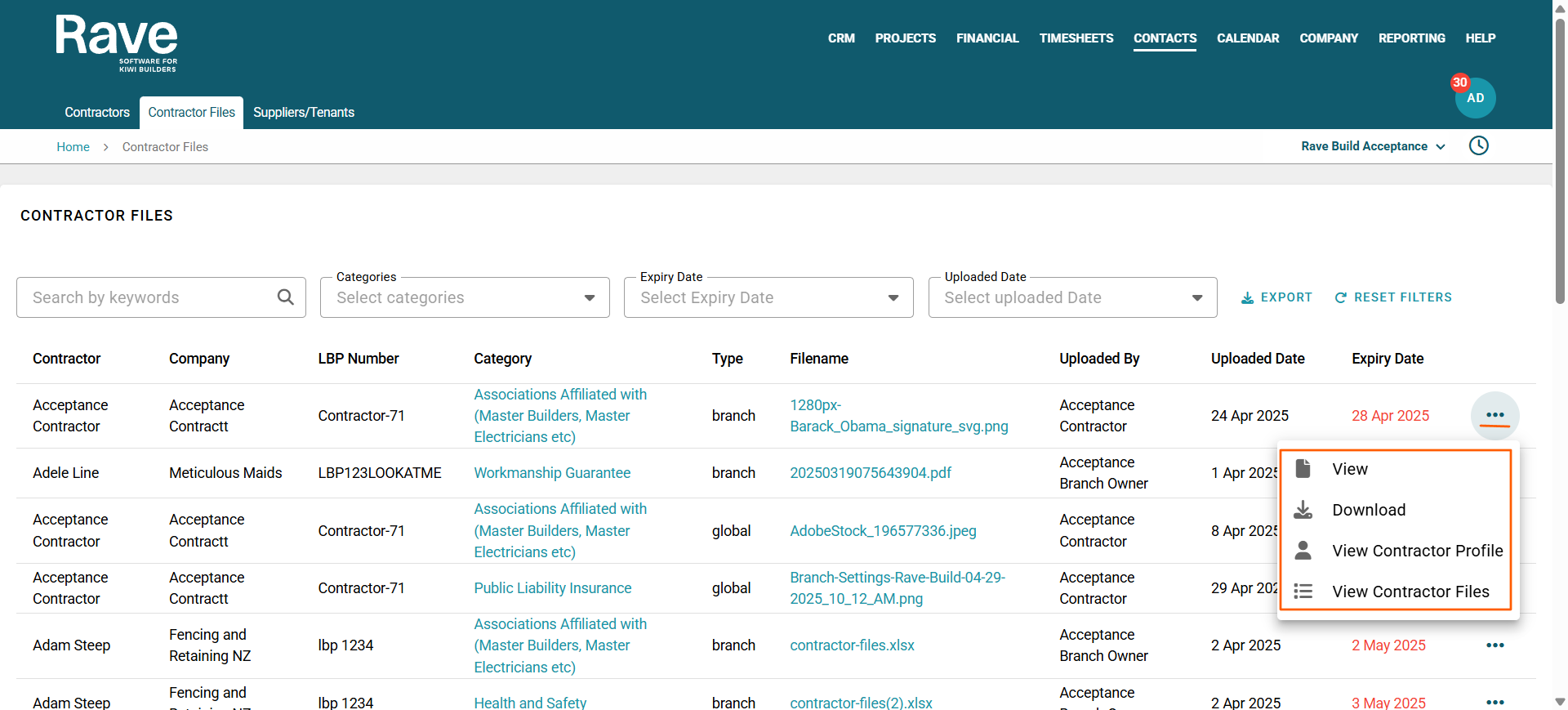Click the Search by keywords field
The width and height of the screenshot is (1568, 710).
(147, 297)
